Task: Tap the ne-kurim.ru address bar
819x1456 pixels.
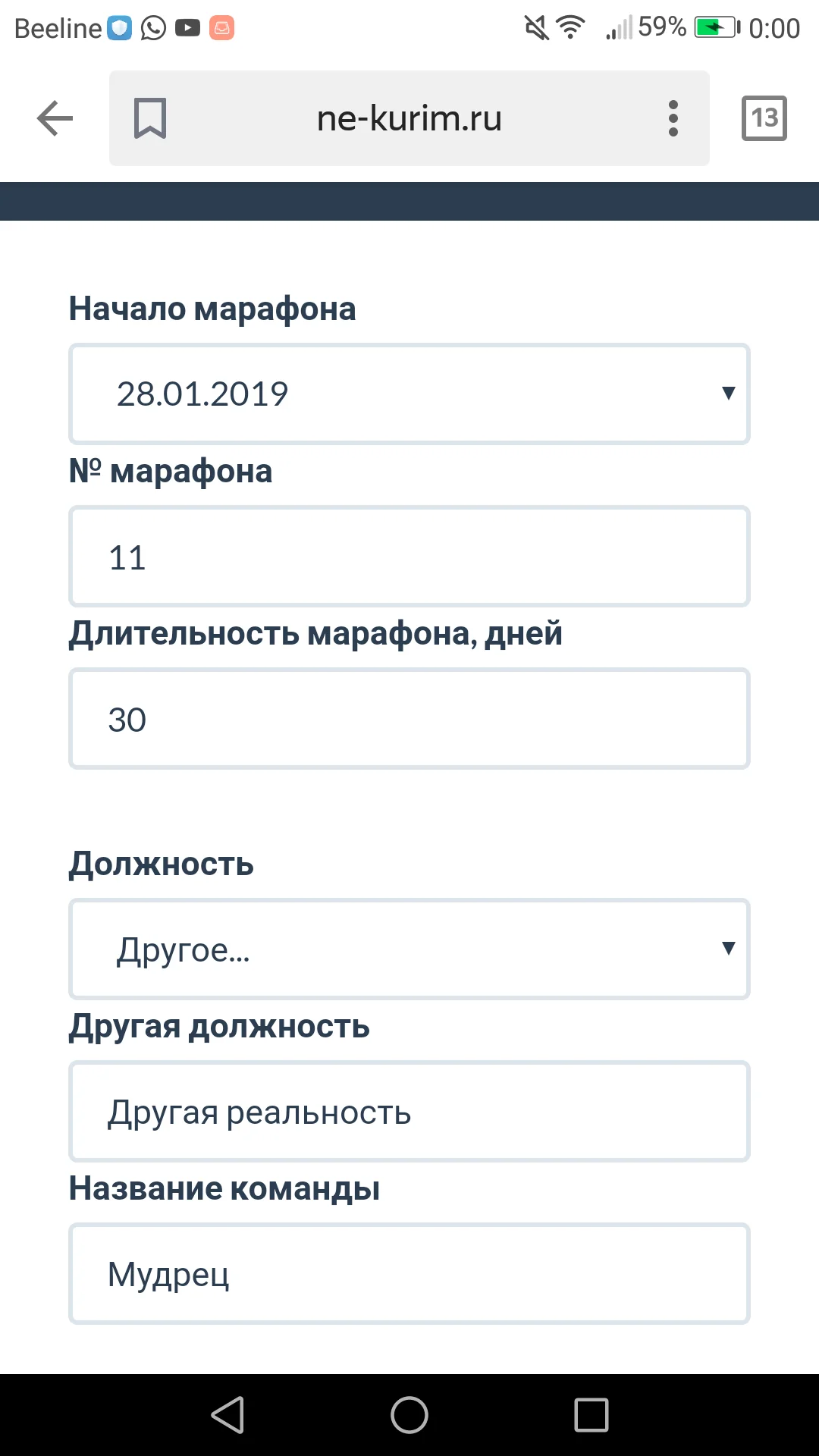Action: pyautogui.click(x=409, y=118)
